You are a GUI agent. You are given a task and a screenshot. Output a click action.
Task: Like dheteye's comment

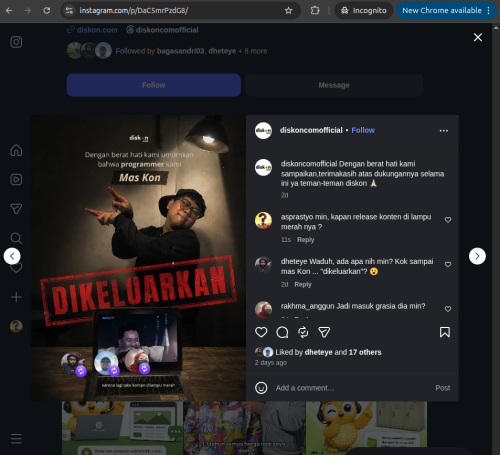pos(448,264)
